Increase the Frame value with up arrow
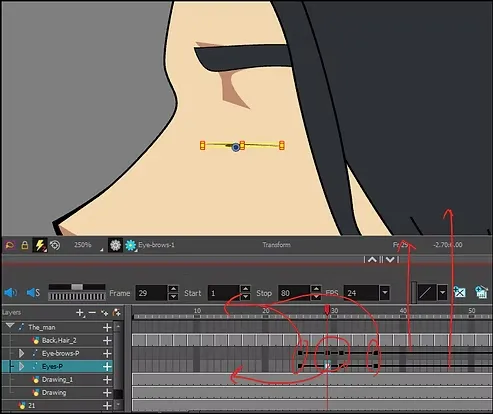This screenshot has height=414, width=493. point(173,289)
